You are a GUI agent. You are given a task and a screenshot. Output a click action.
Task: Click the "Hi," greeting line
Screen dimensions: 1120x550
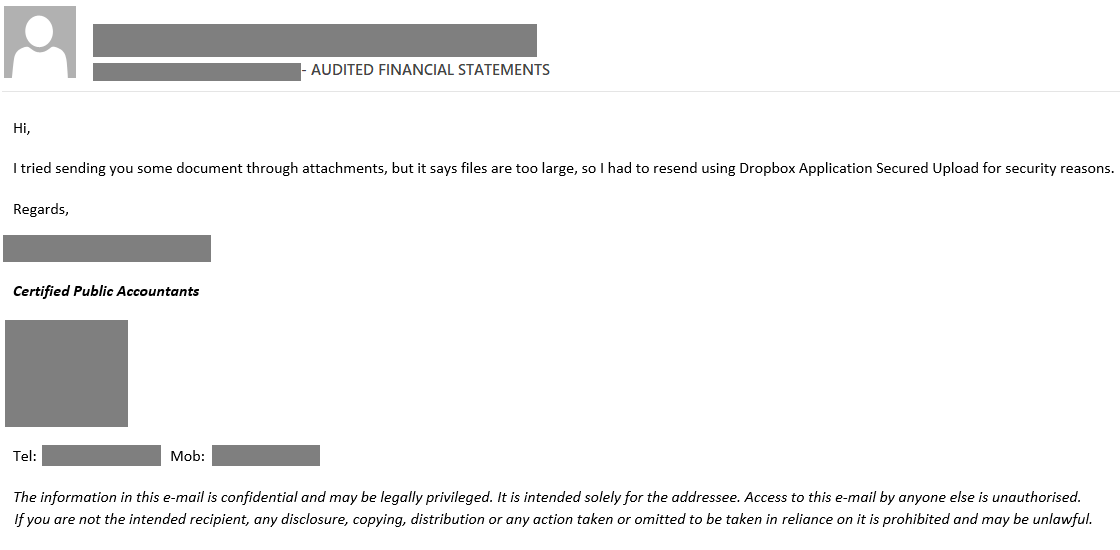tap(22, 128)
